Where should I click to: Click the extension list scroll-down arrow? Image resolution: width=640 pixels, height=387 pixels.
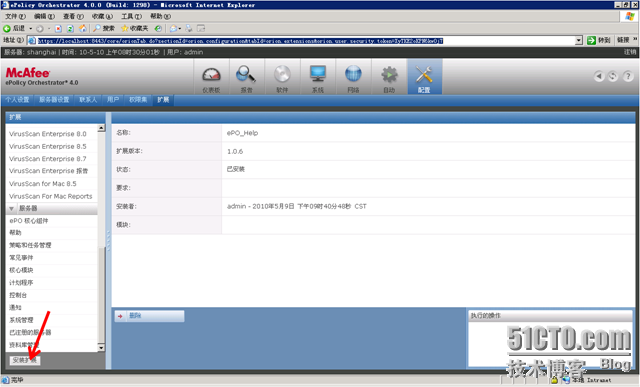pyautogui.click(x=101, y=347)
